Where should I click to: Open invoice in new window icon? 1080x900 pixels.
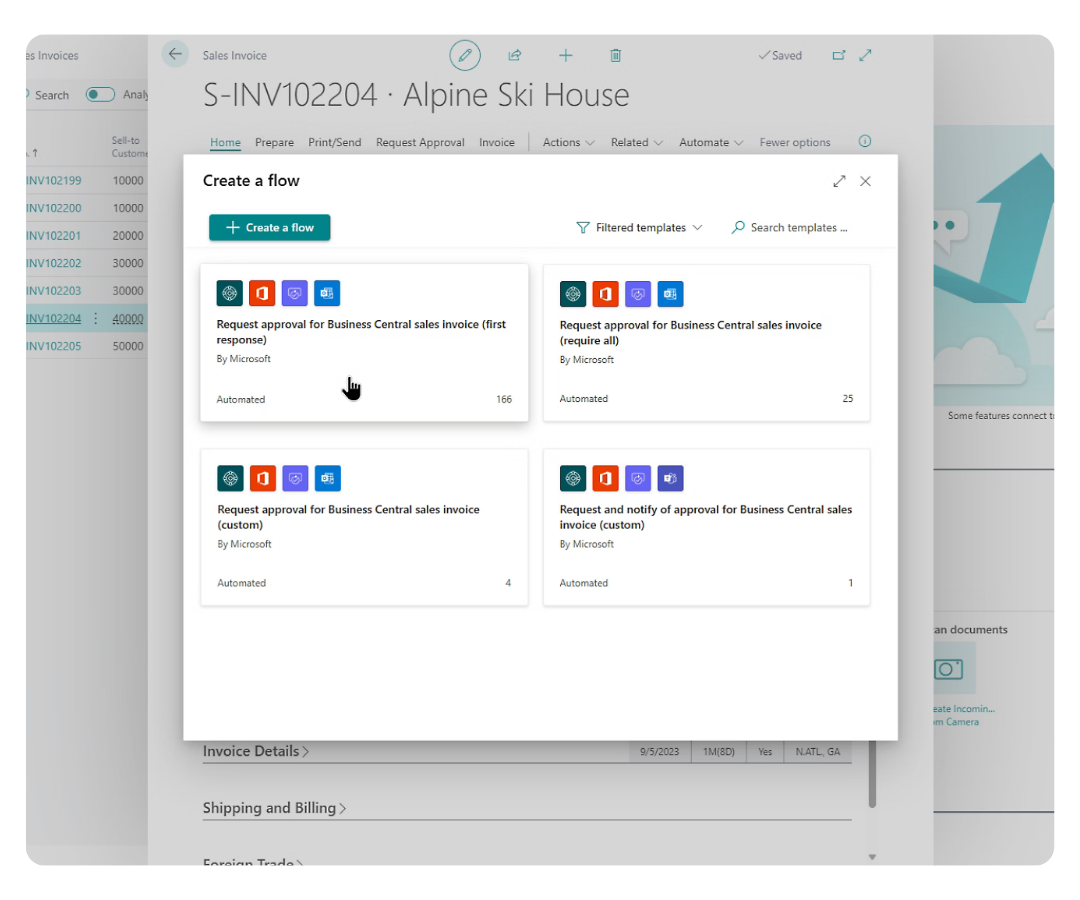(838, 55)
